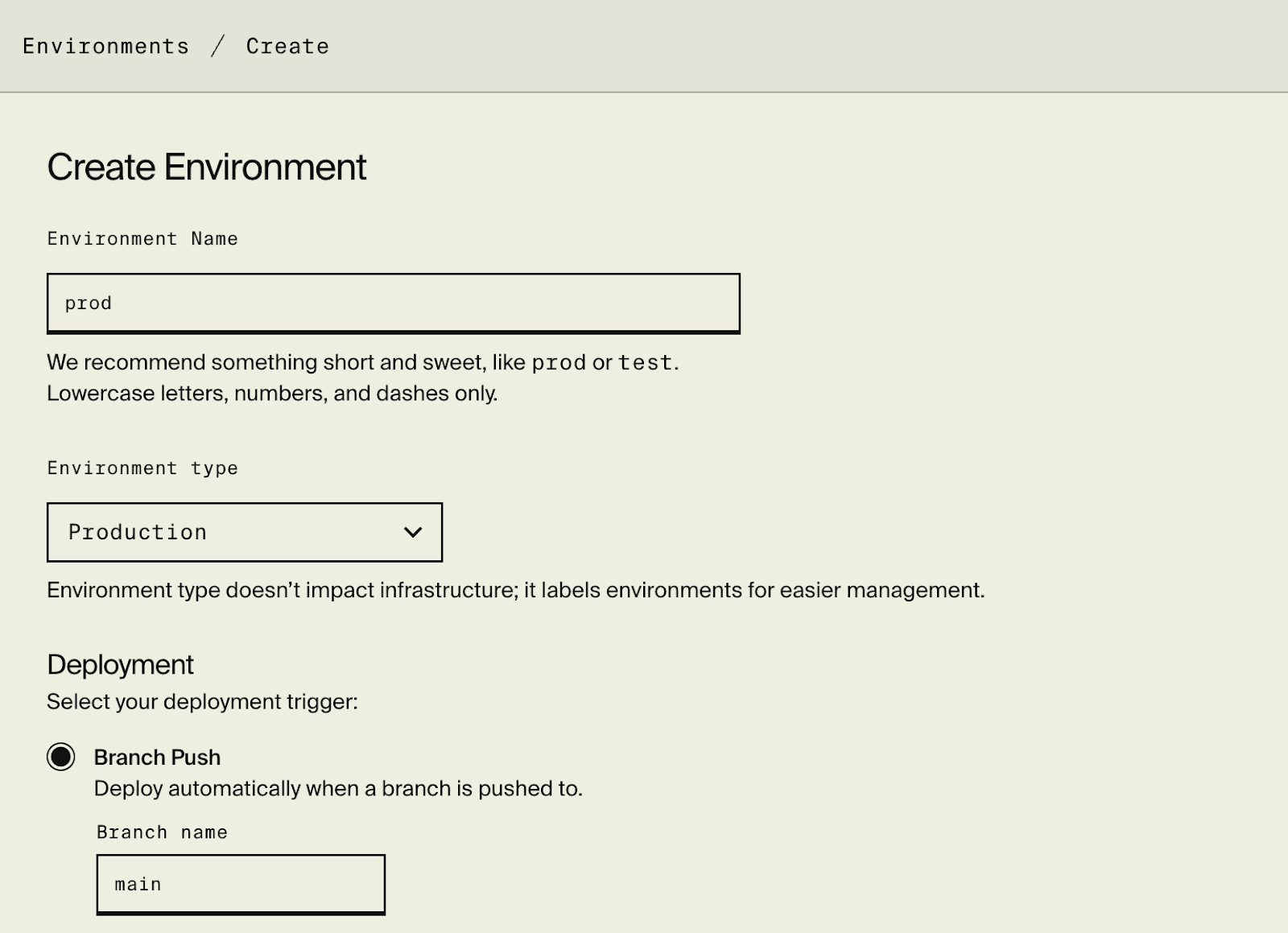Click the Environment Name field label

tap(142, 238)
